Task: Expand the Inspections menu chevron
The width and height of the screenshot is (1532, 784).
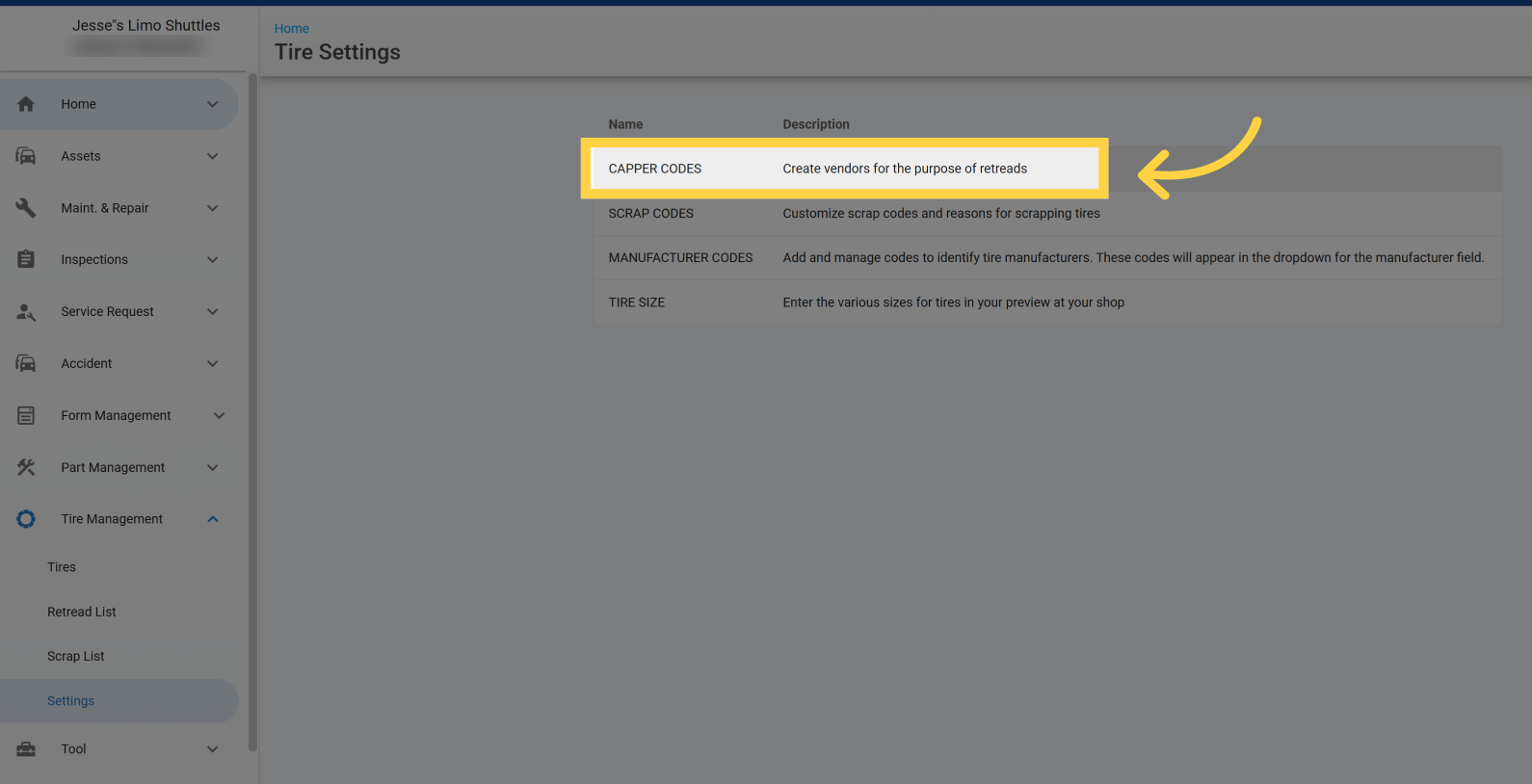Action: tap(213, 259)
